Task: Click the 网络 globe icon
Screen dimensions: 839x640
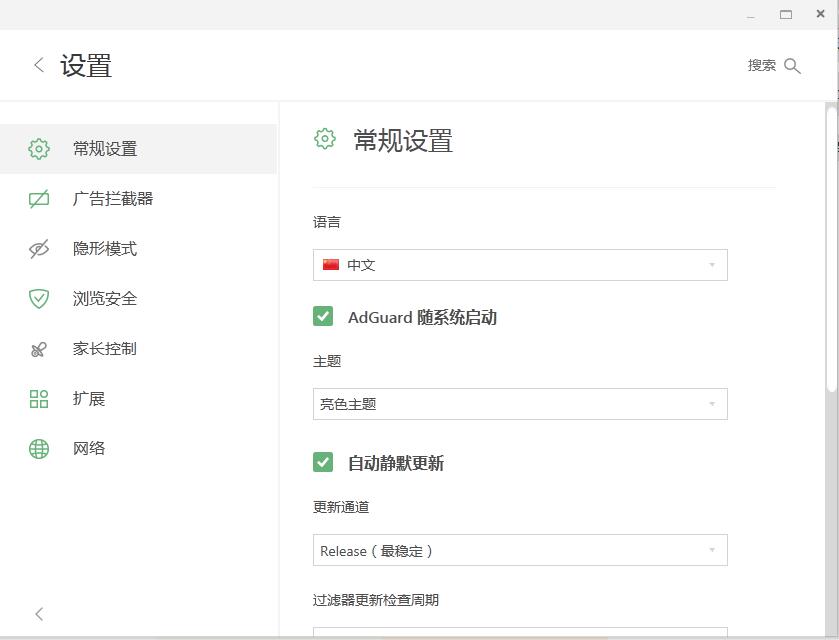Action: (x=39, y=448)
